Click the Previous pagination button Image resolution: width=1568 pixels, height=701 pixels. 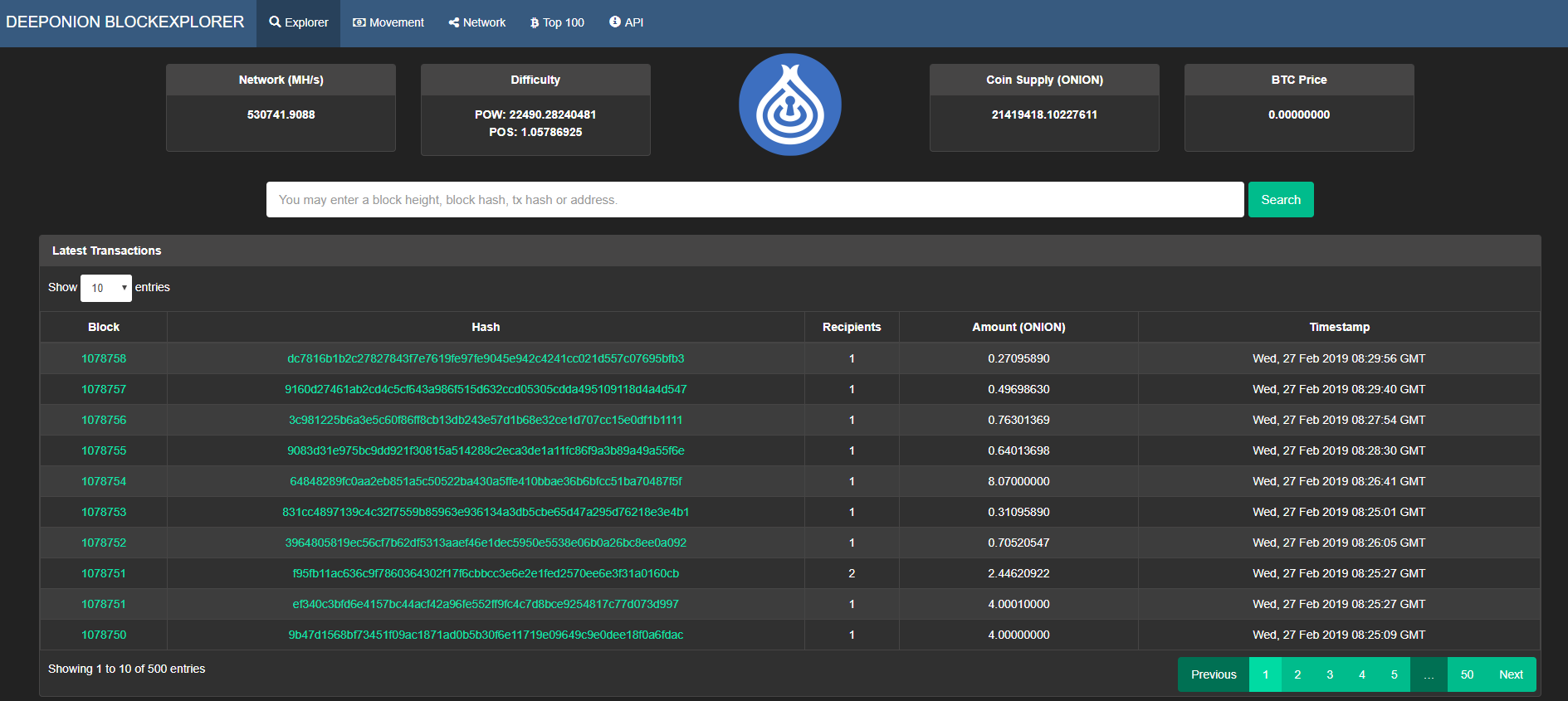pos(1214,674)
